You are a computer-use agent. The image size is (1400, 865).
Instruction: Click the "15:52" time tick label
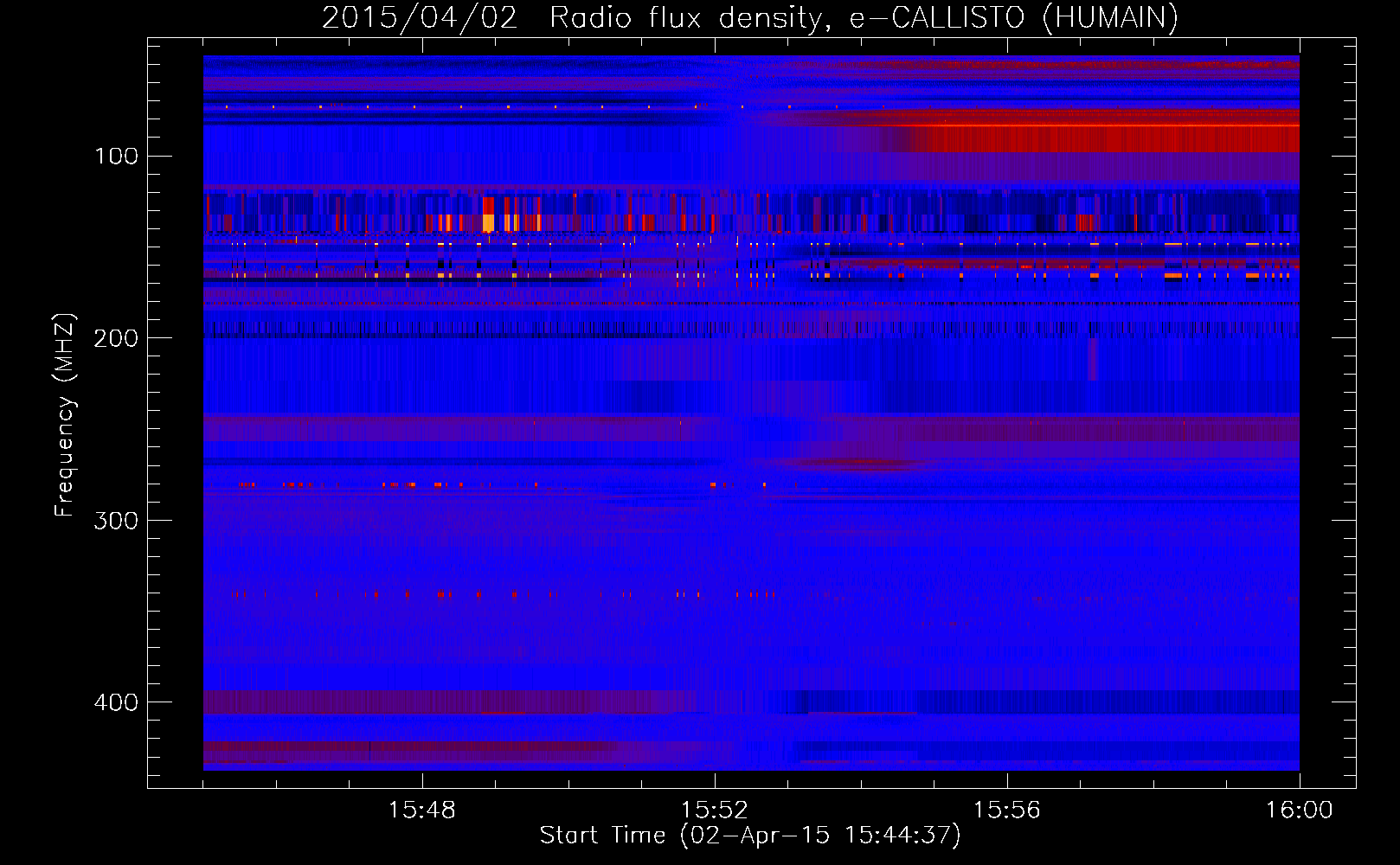coord(715,811)
